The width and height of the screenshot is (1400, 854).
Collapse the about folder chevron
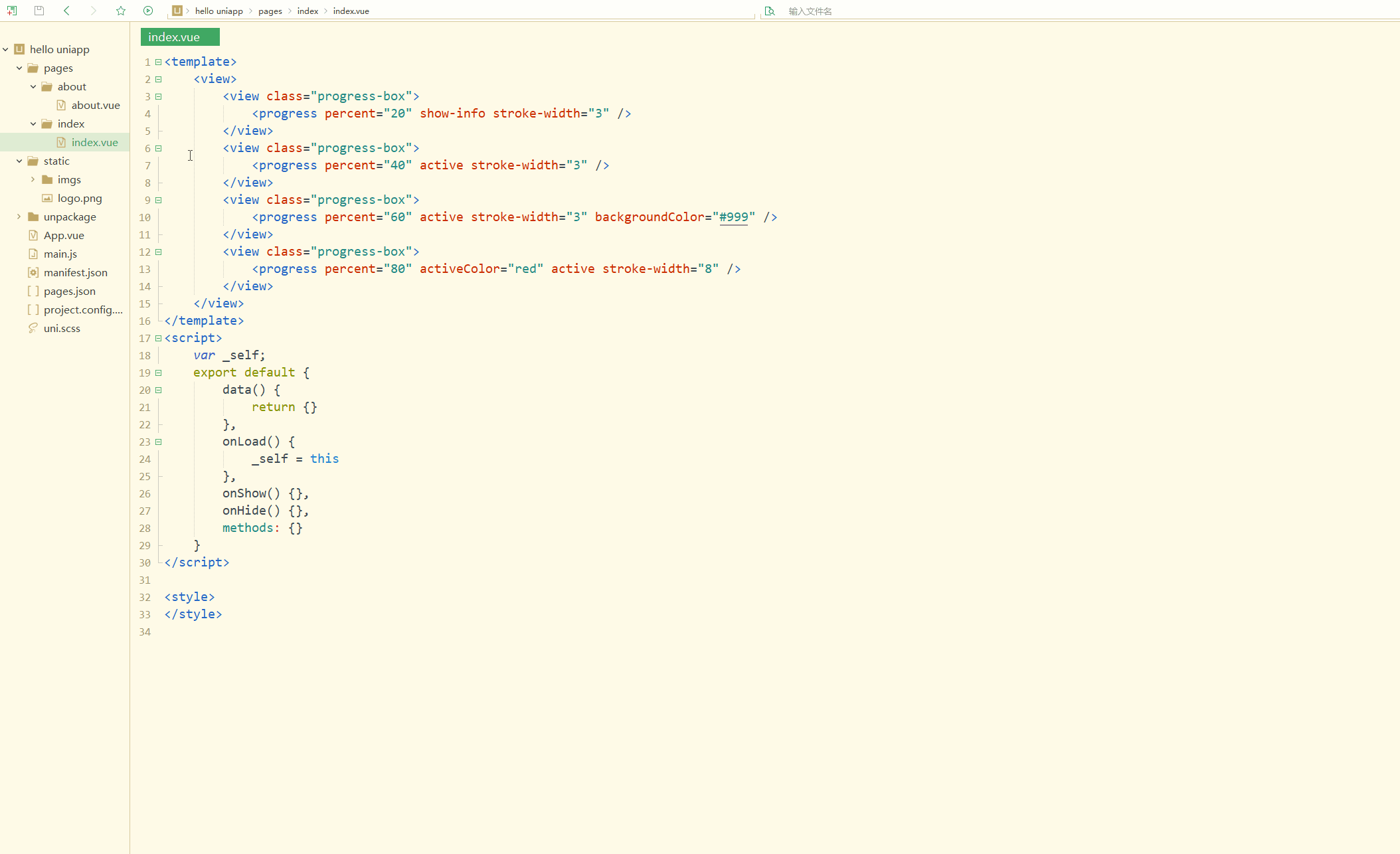33,86
